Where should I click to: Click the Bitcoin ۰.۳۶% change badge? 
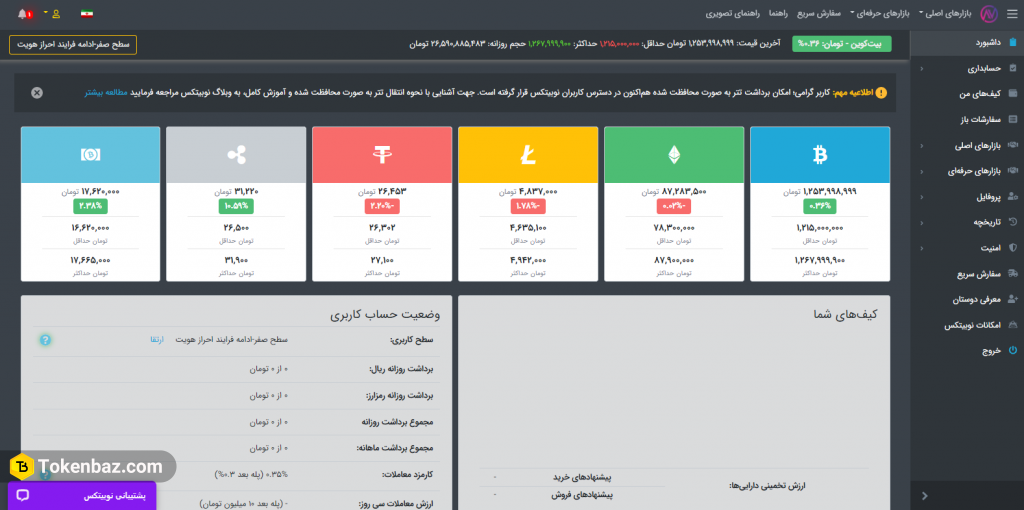[820, 206]
